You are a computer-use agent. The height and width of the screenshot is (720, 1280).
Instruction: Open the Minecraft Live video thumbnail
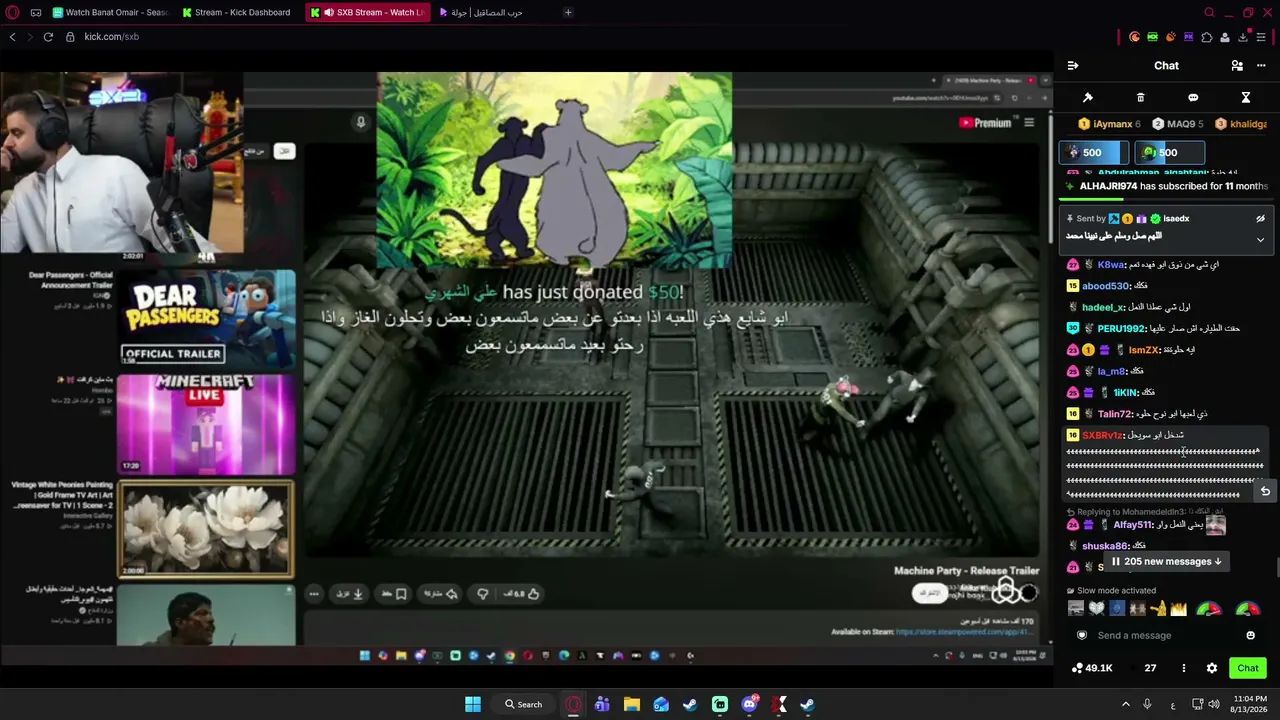pyautogui.click(x=207, y=425)
